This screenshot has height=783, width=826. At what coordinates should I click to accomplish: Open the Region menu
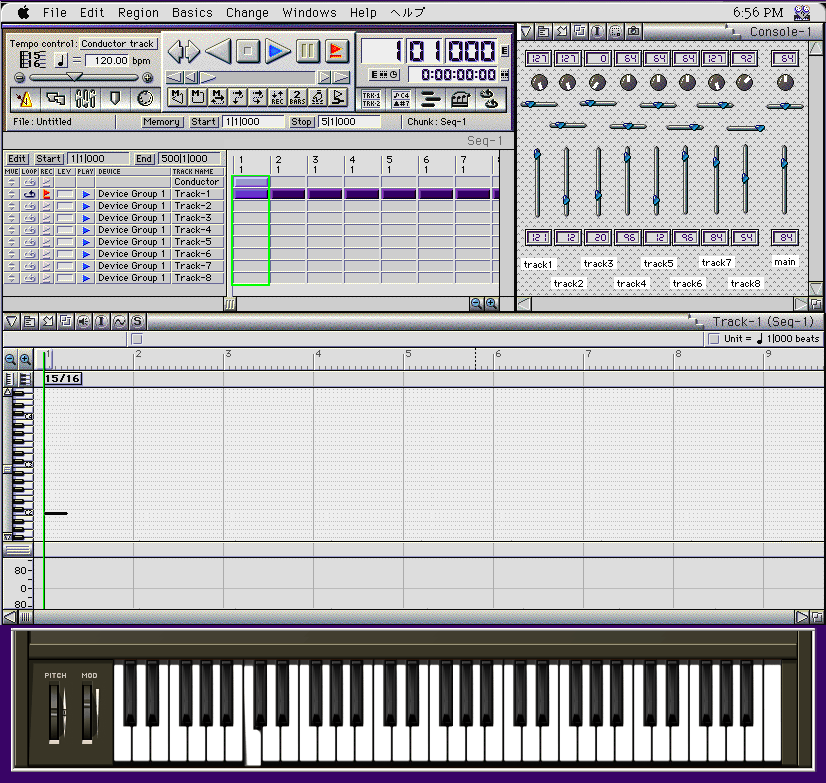tap(138, 13)
